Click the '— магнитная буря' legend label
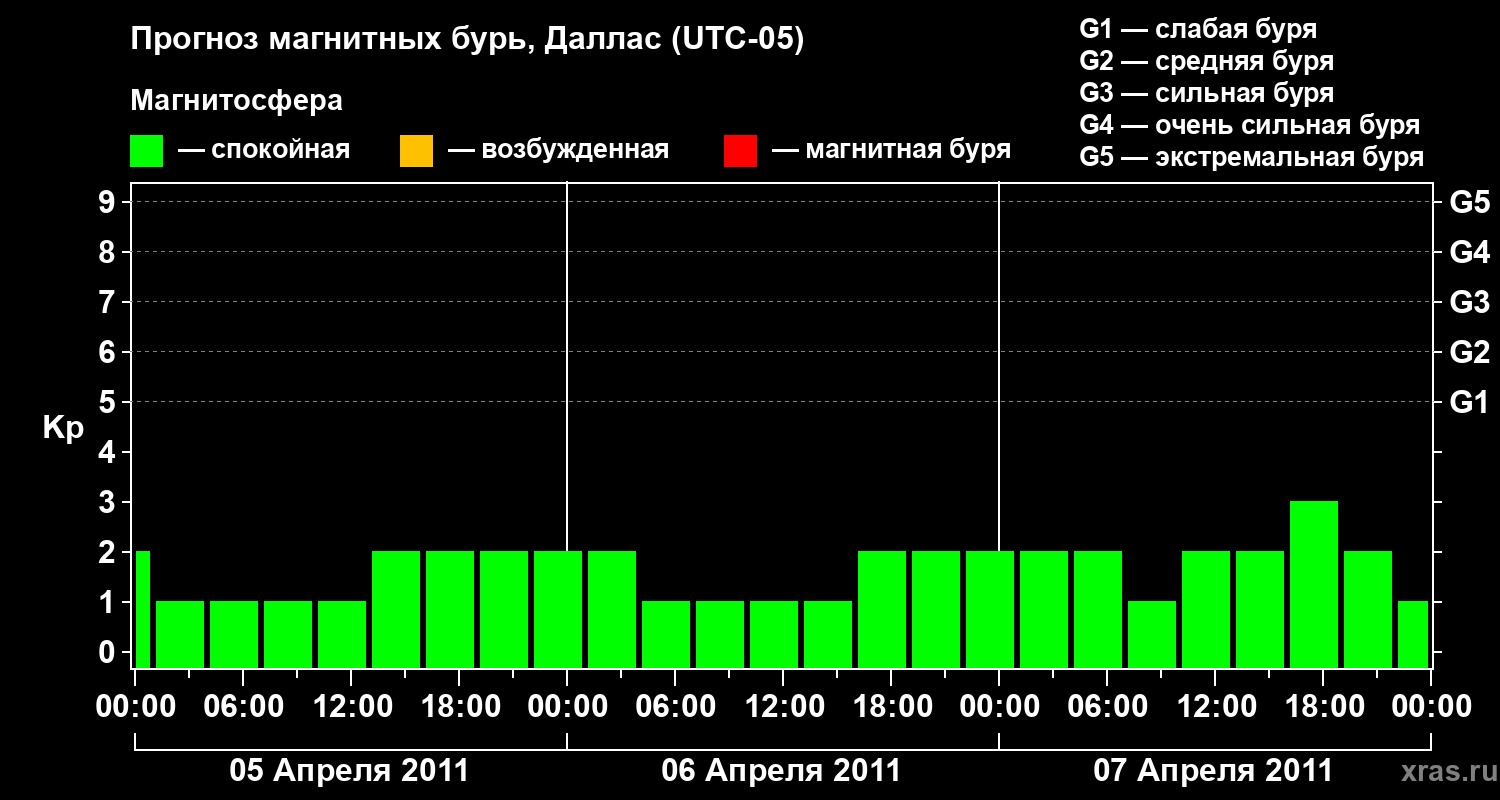Viewport: 1500px width, 800px height. (x=892, y=151)
